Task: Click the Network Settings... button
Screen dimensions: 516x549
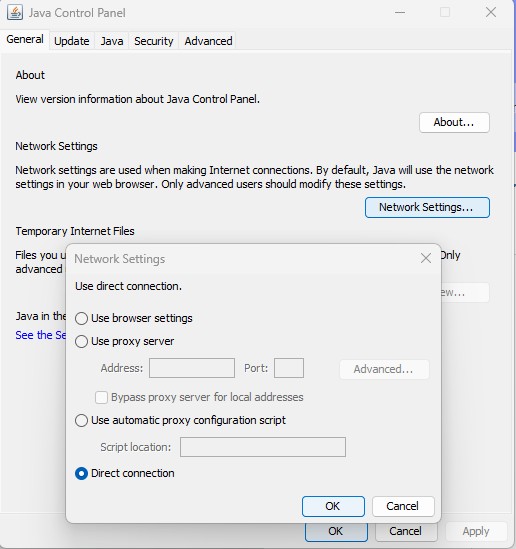Action: [x=427, y=207]
